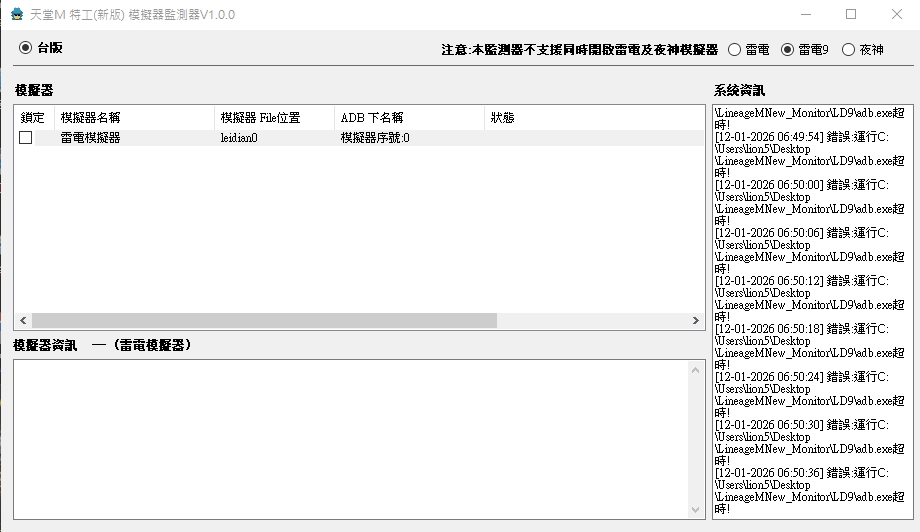The width and height of the screenshot is (920, 532).
Task: Select the 台版 radio button
Action: pyautogui.click(x=25, y=47)
